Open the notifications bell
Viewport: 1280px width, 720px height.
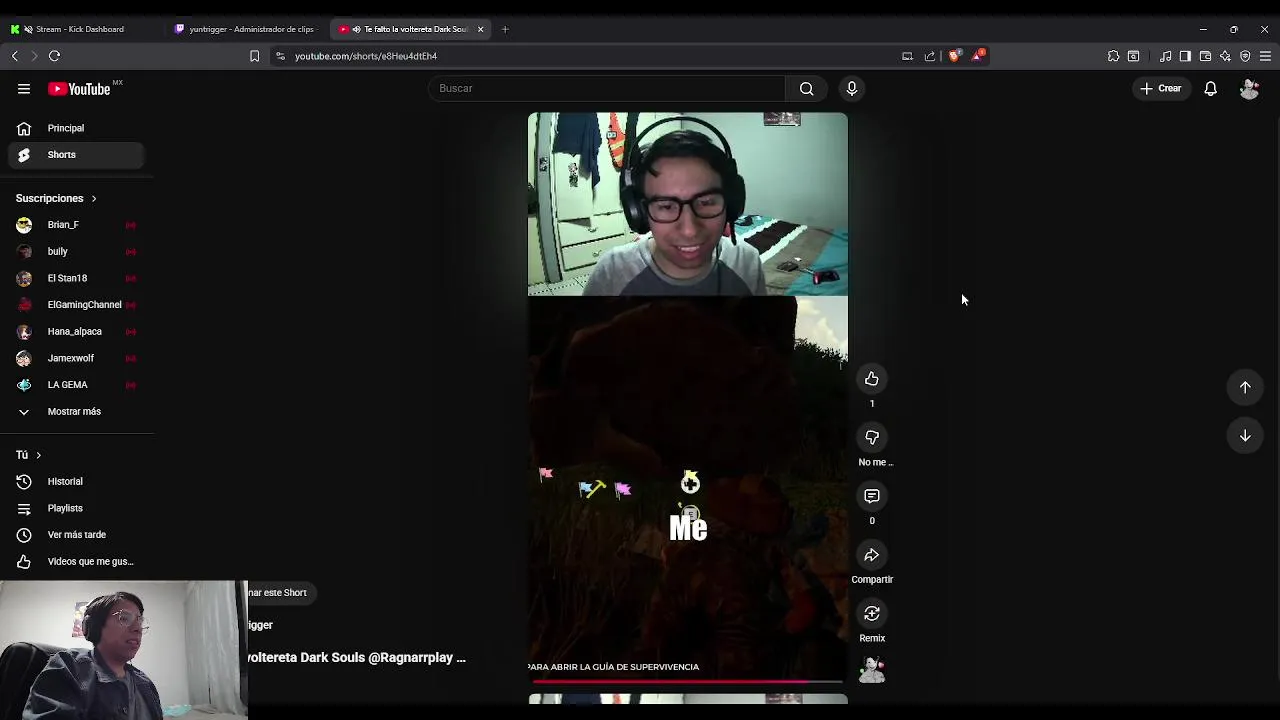tap(1210, 89)
